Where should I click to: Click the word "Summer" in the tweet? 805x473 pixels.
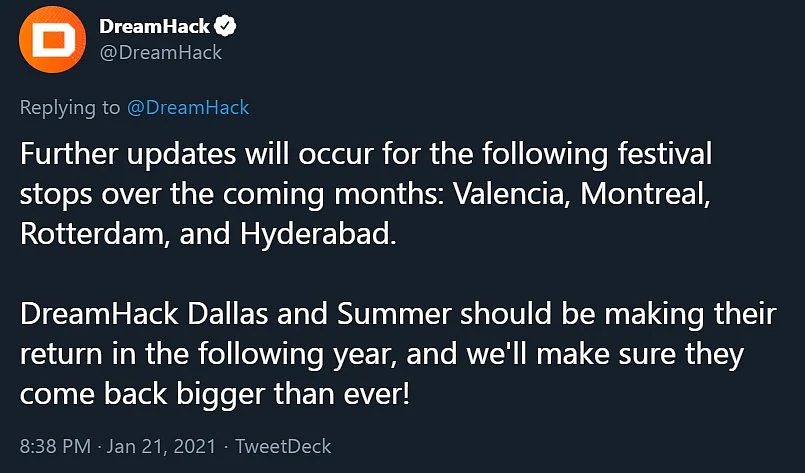[394, 314]
